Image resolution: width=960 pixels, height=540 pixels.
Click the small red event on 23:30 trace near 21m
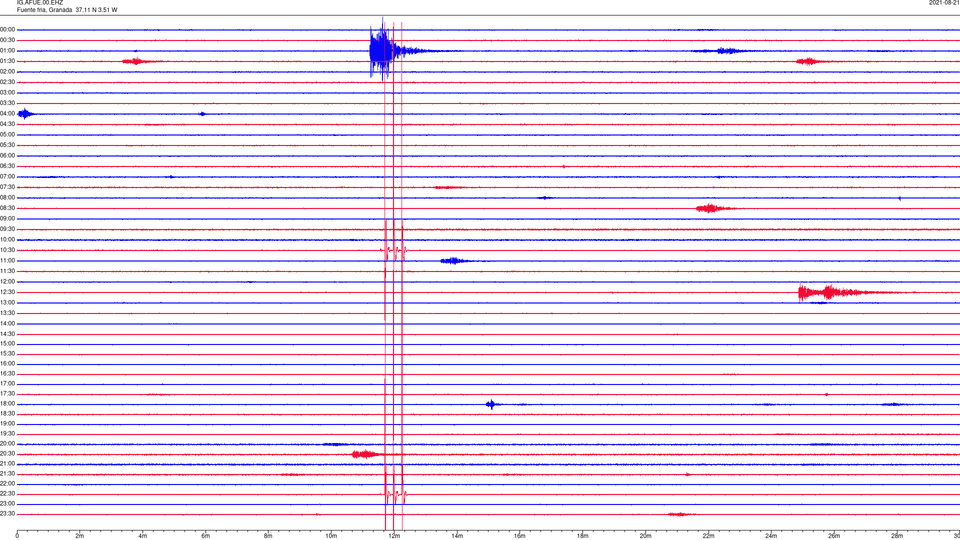click(x=681, y=514)
